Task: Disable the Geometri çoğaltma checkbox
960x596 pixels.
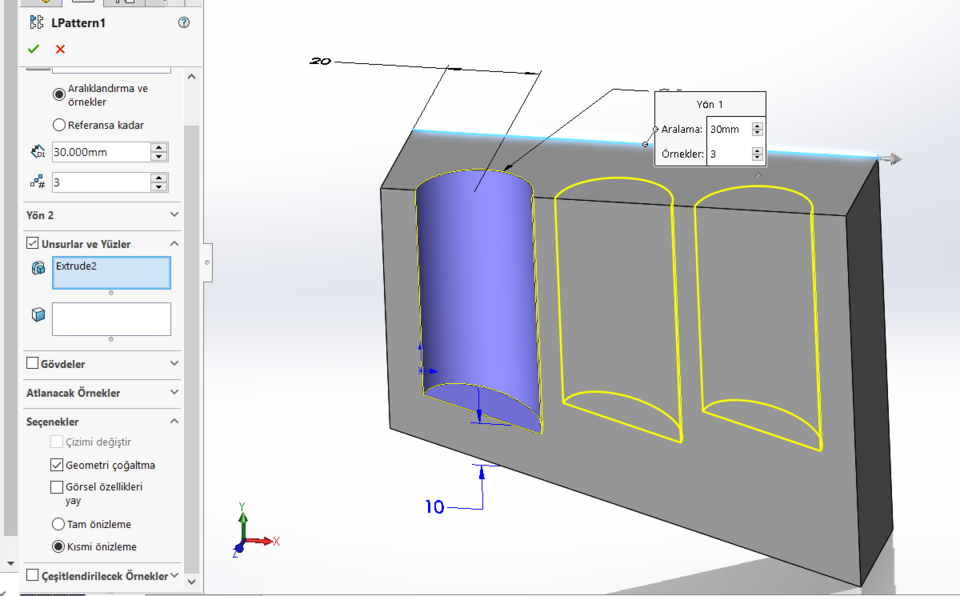Action: tap(57, 465)
